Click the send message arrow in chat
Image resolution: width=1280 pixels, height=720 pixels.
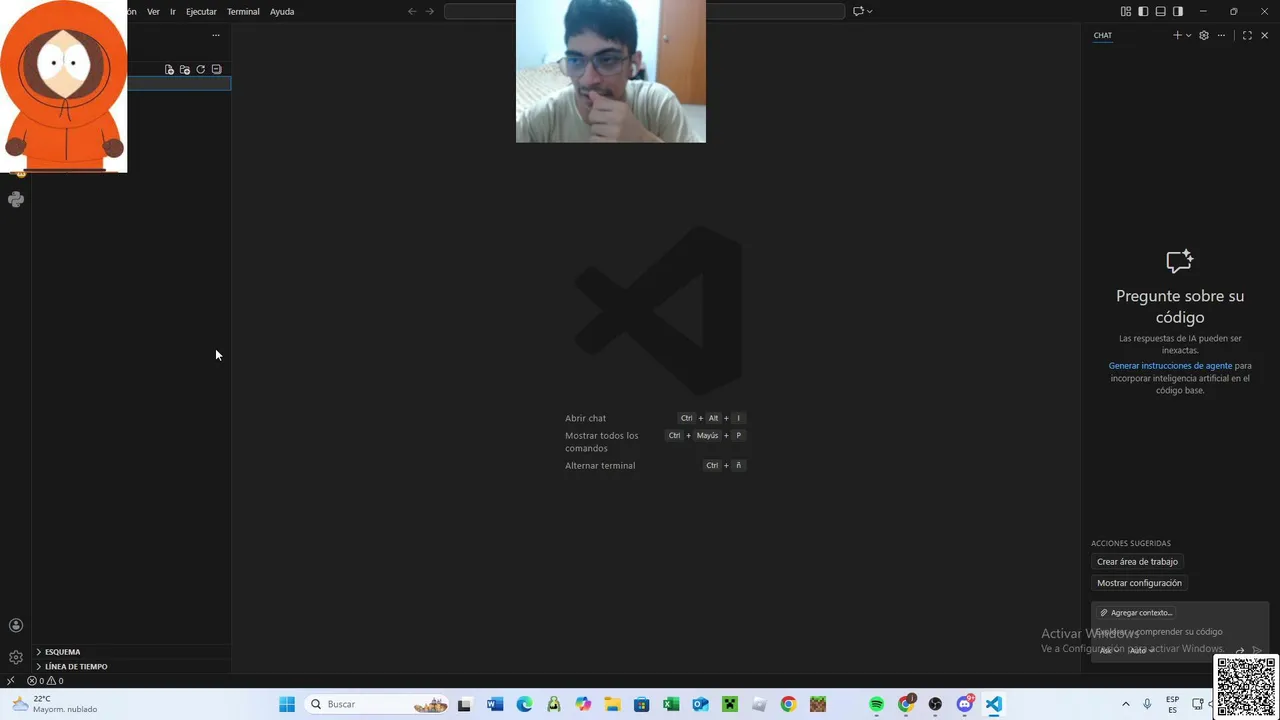(1257, 650)
